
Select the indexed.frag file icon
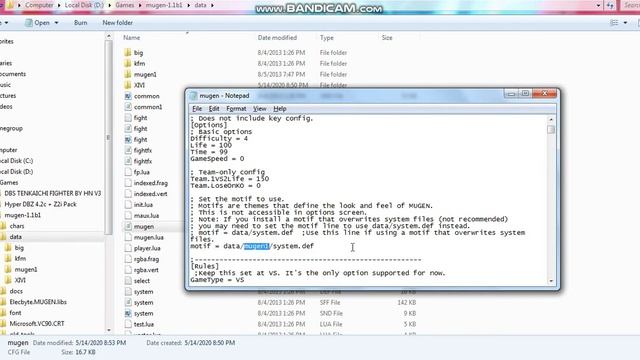[128, 183]
